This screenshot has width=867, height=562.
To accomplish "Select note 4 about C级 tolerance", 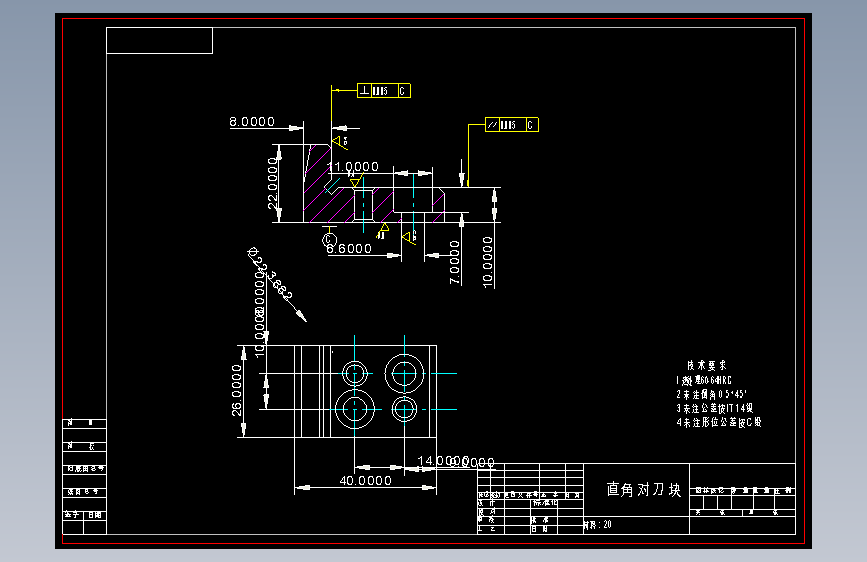I will [x=719, y=423].
